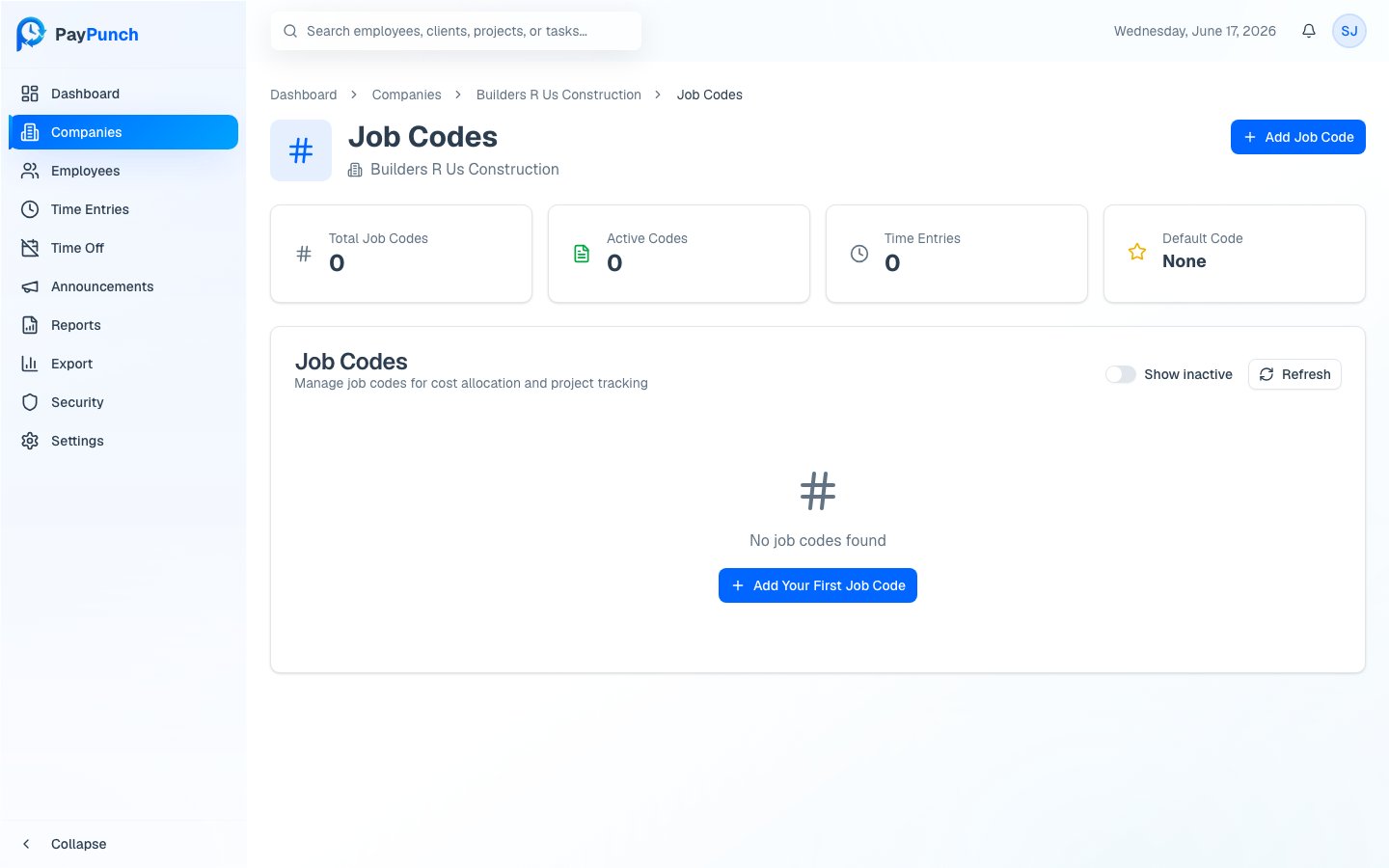
Task: Click the Show inactive label
Action: (x=1188, y=374)
